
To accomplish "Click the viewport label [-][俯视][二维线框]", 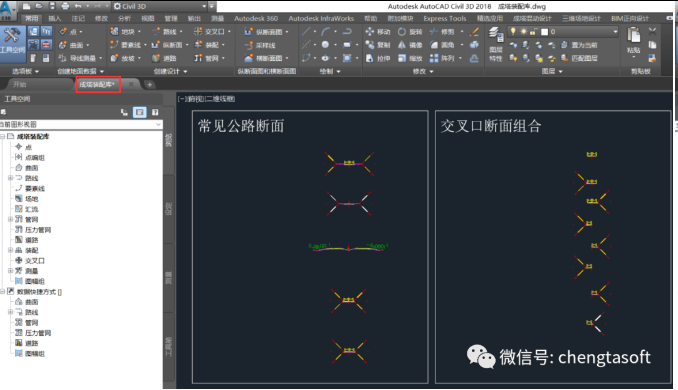I will click(x=206, y=99).
